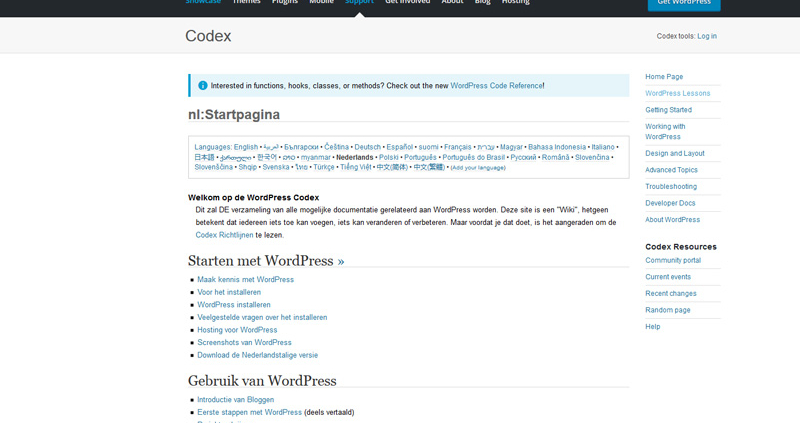Click the » arrow after Starten met WordPress
Screen dimensions: 800x423
(x=341, y=261)
